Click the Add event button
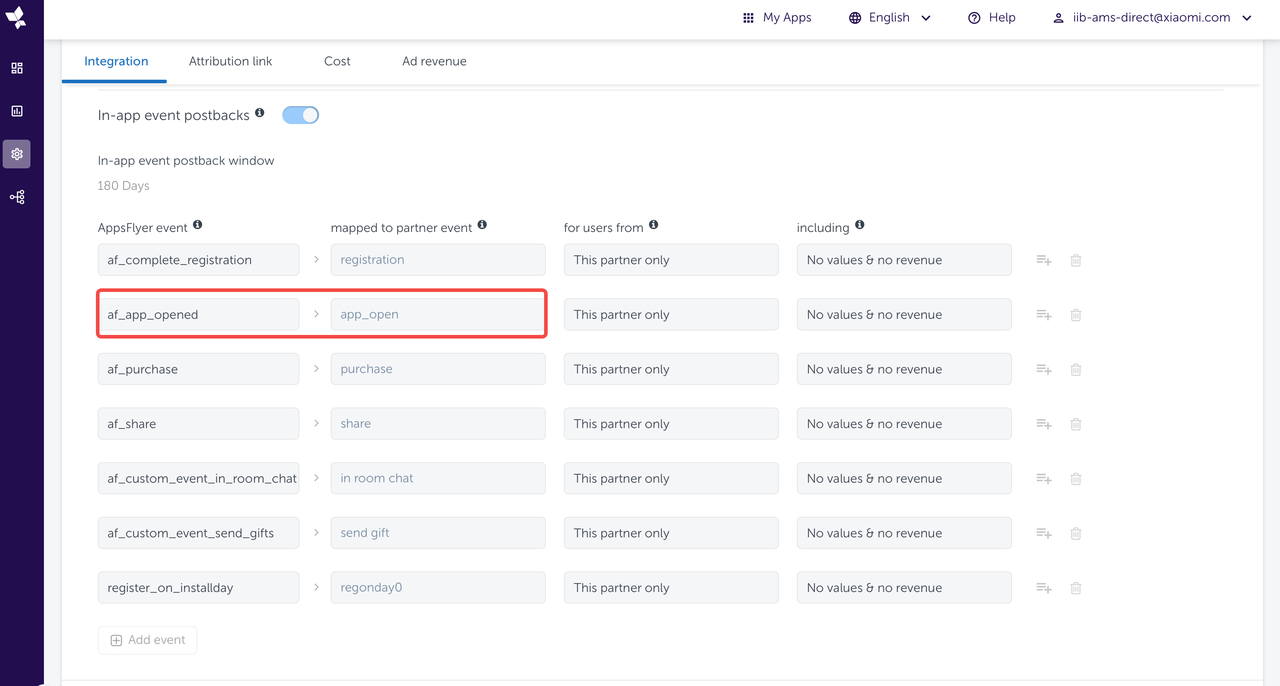Screen dimensions: 1280x686 point(147,640)
